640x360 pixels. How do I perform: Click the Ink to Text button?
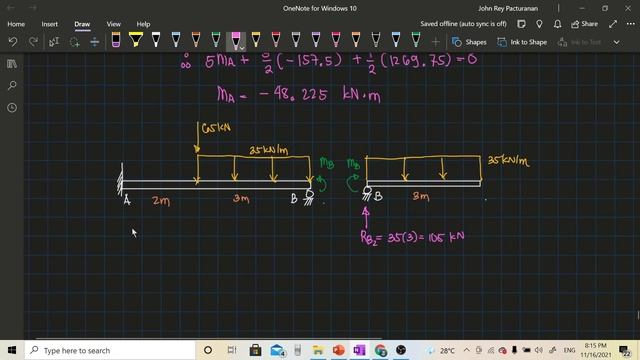point(579,42)
